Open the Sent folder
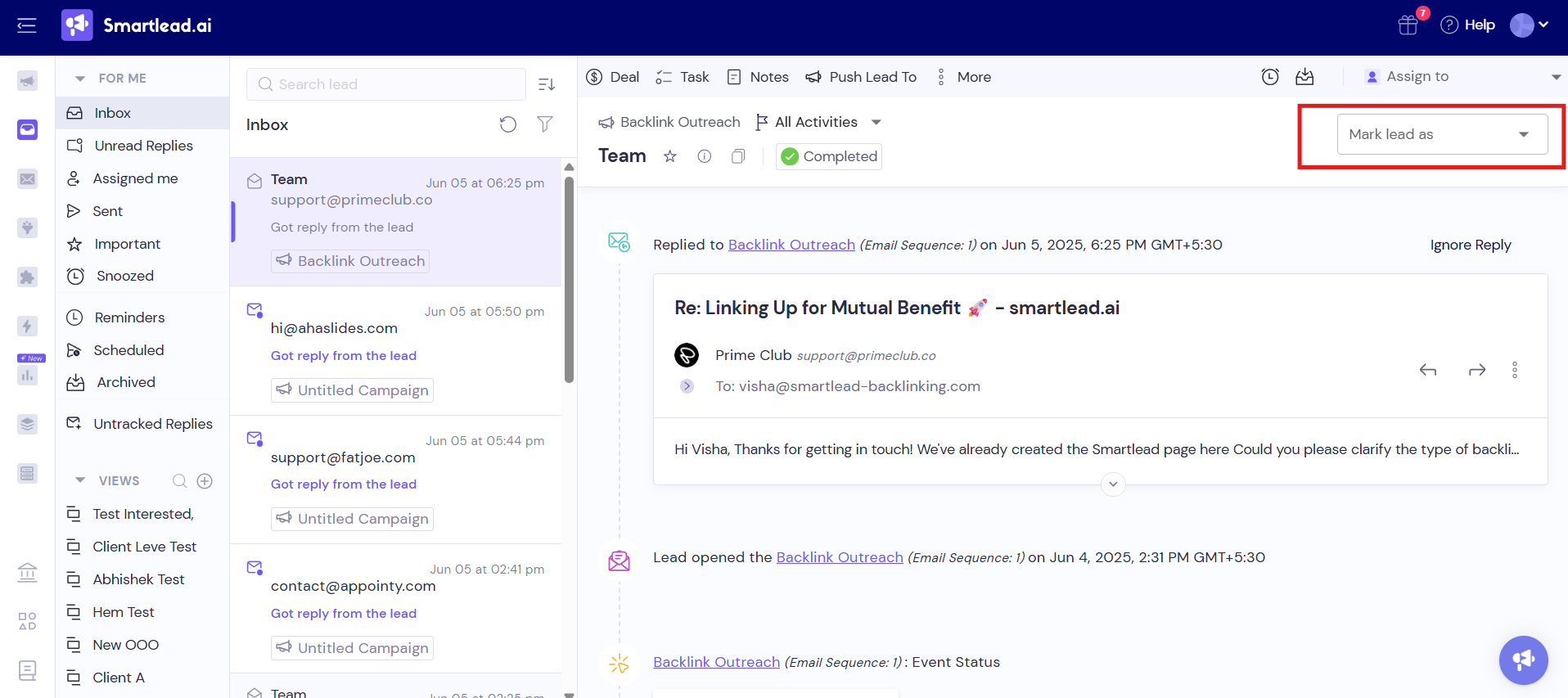The width and height of the screenshot is (1568, 698). tap(142, 211)
